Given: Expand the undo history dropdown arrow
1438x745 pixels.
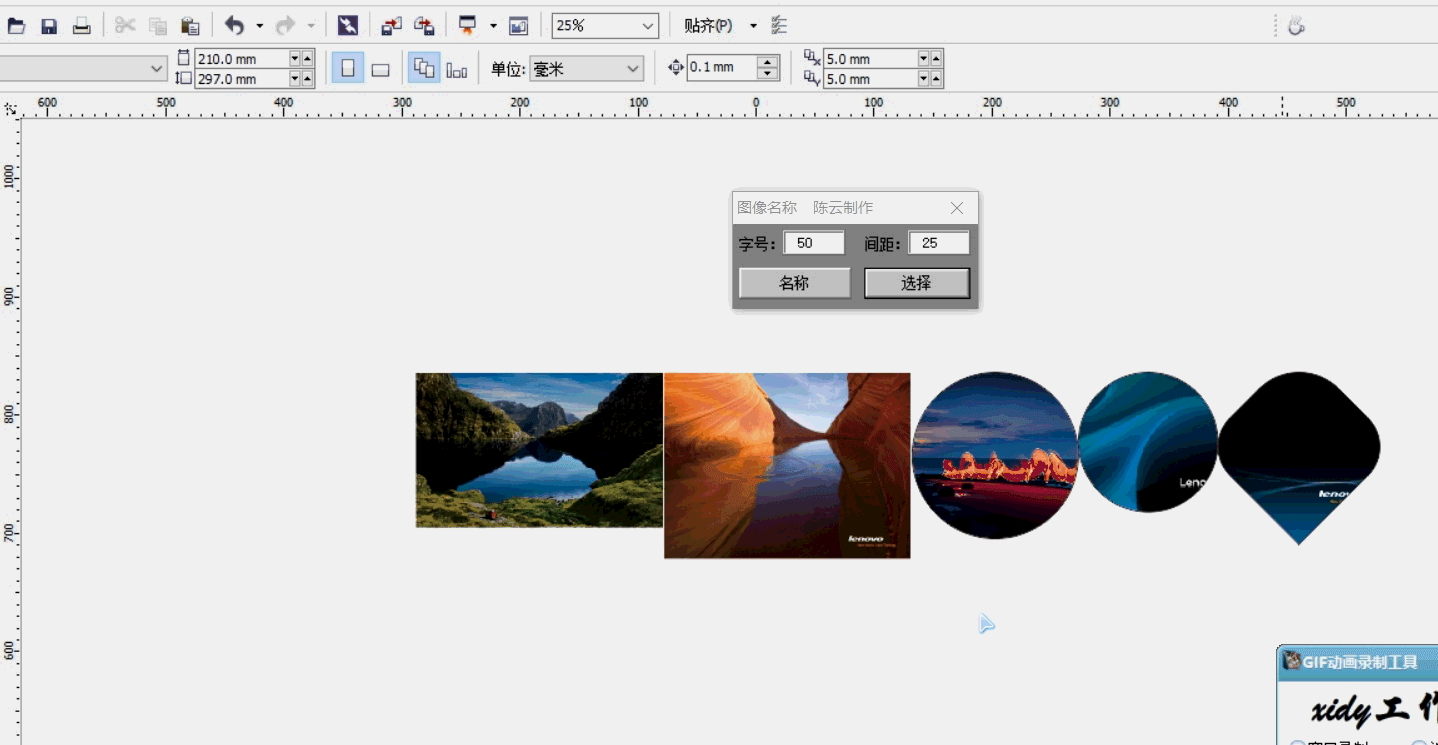Looking at the screenshot, I should pyautogui.click(x=260, y=26).
